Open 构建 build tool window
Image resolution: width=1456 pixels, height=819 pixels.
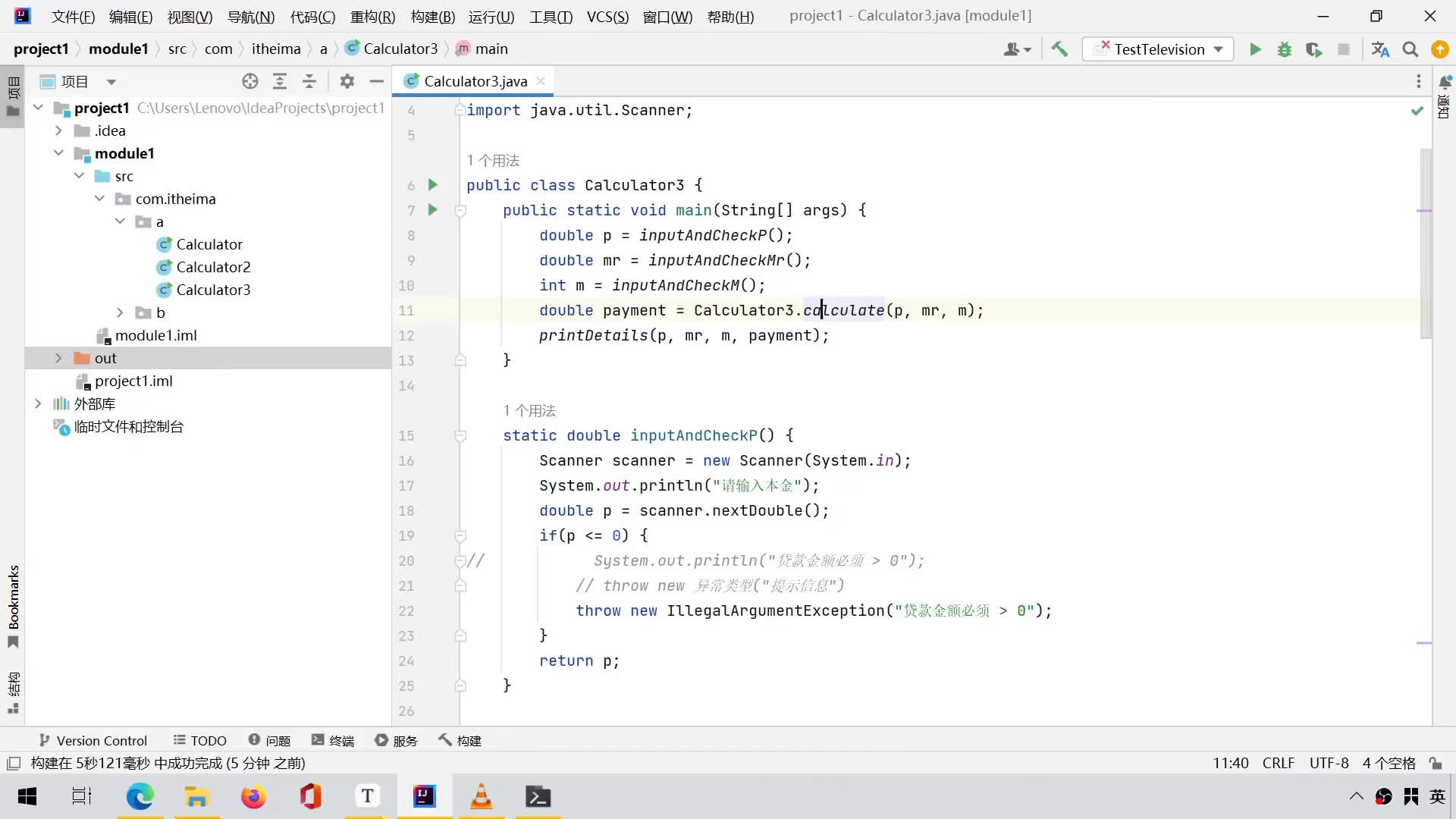coord(460,740)
